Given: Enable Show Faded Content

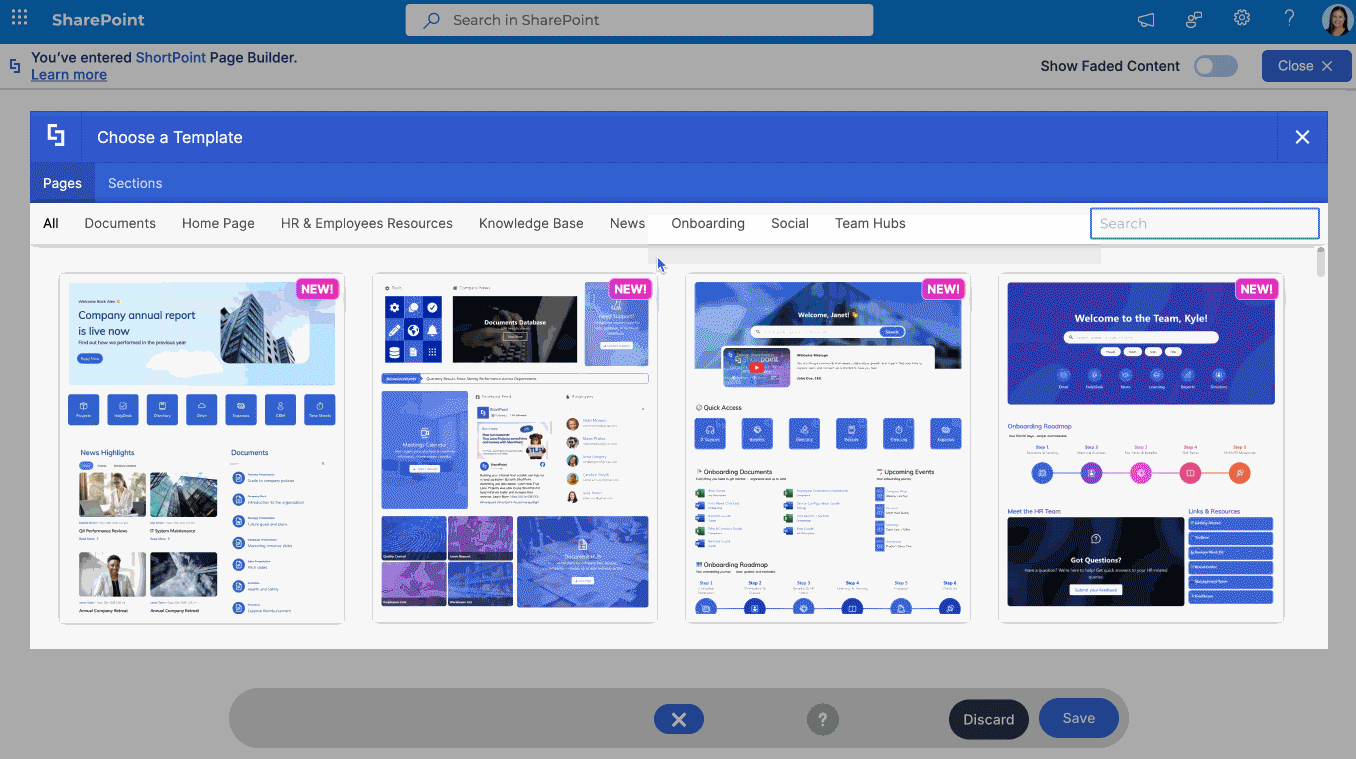Looking at the screenshot, I should point(1214,65).
